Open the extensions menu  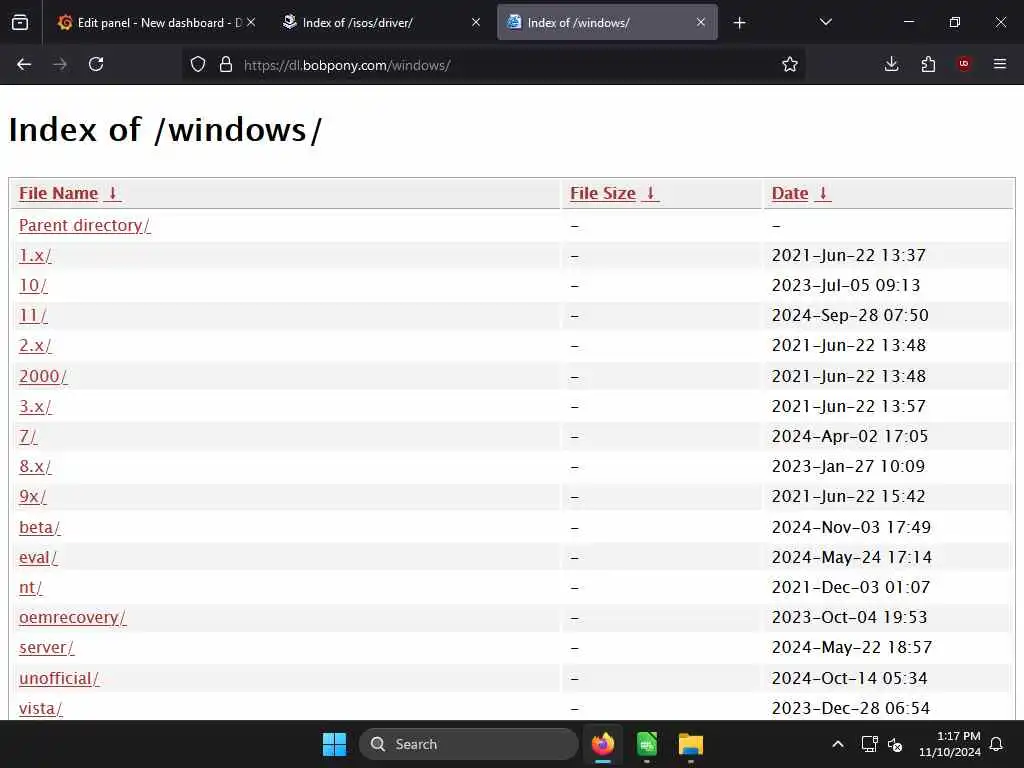[928, 64]
